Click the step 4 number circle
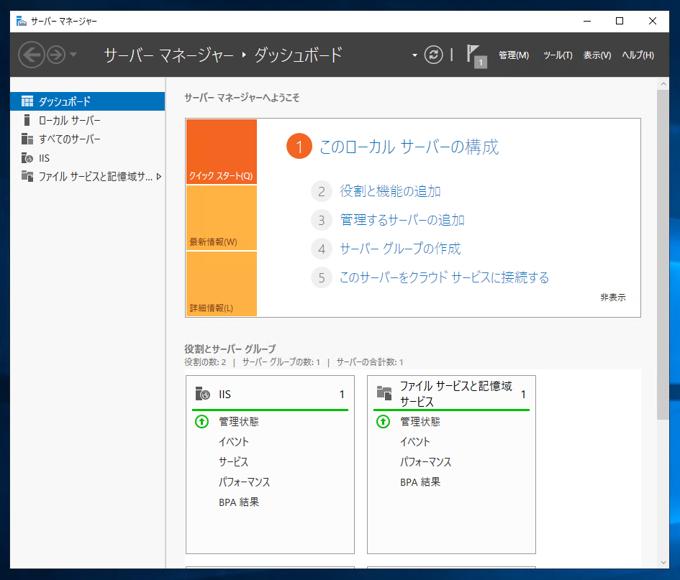680x580 pixels. [x=321, y=249]
